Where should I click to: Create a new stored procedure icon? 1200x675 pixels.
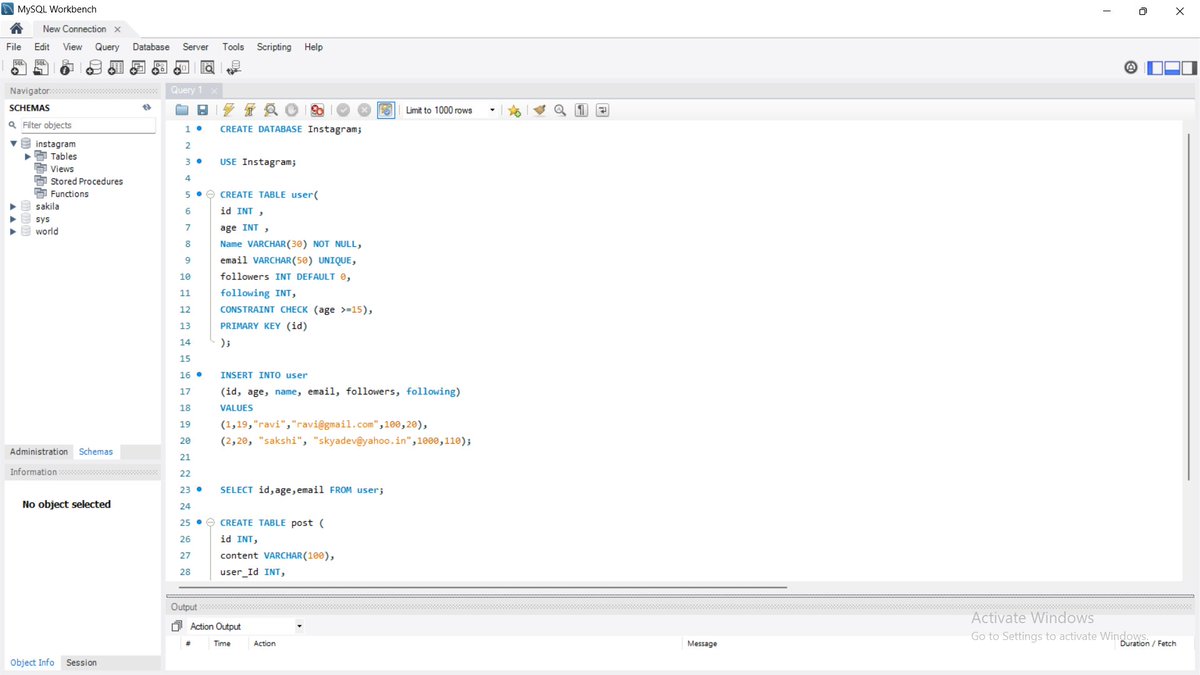tap(160, 68)
